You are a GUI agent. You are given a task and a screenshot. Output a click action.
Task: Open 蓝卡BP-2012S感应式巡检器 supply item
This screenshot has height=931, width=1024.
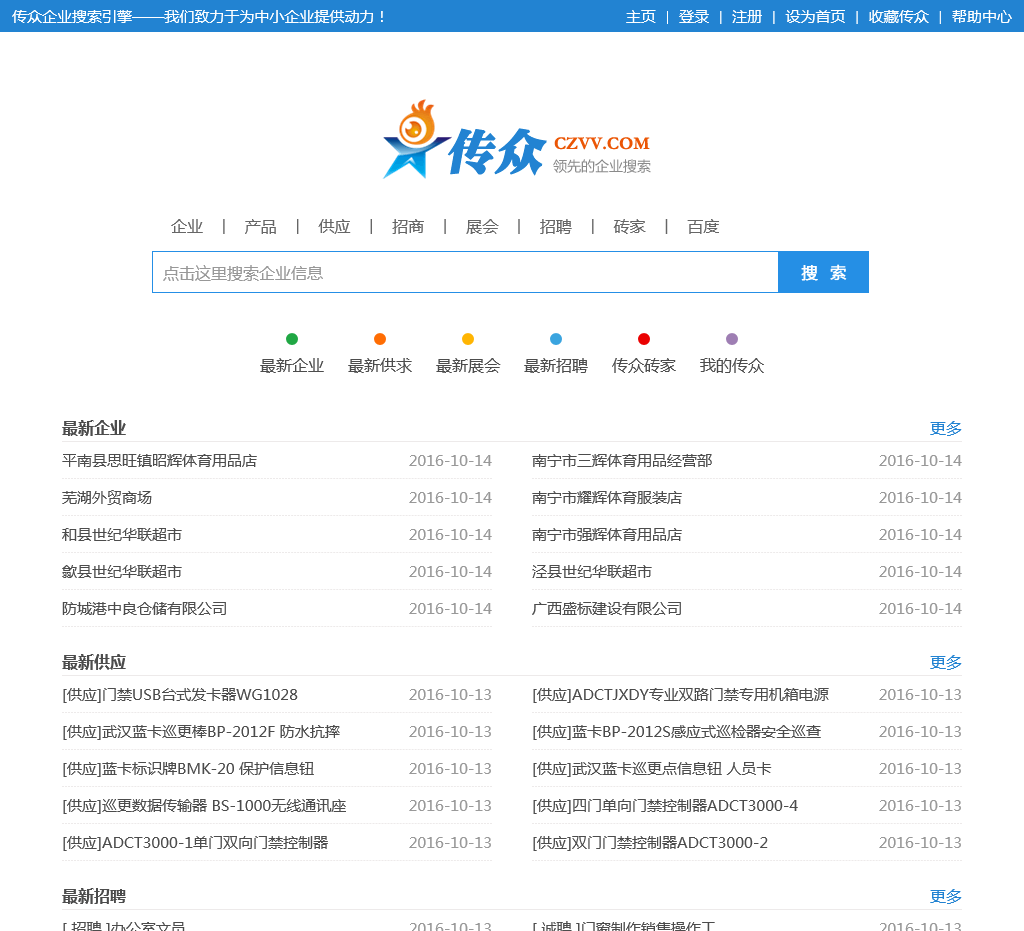coord(677,732)
